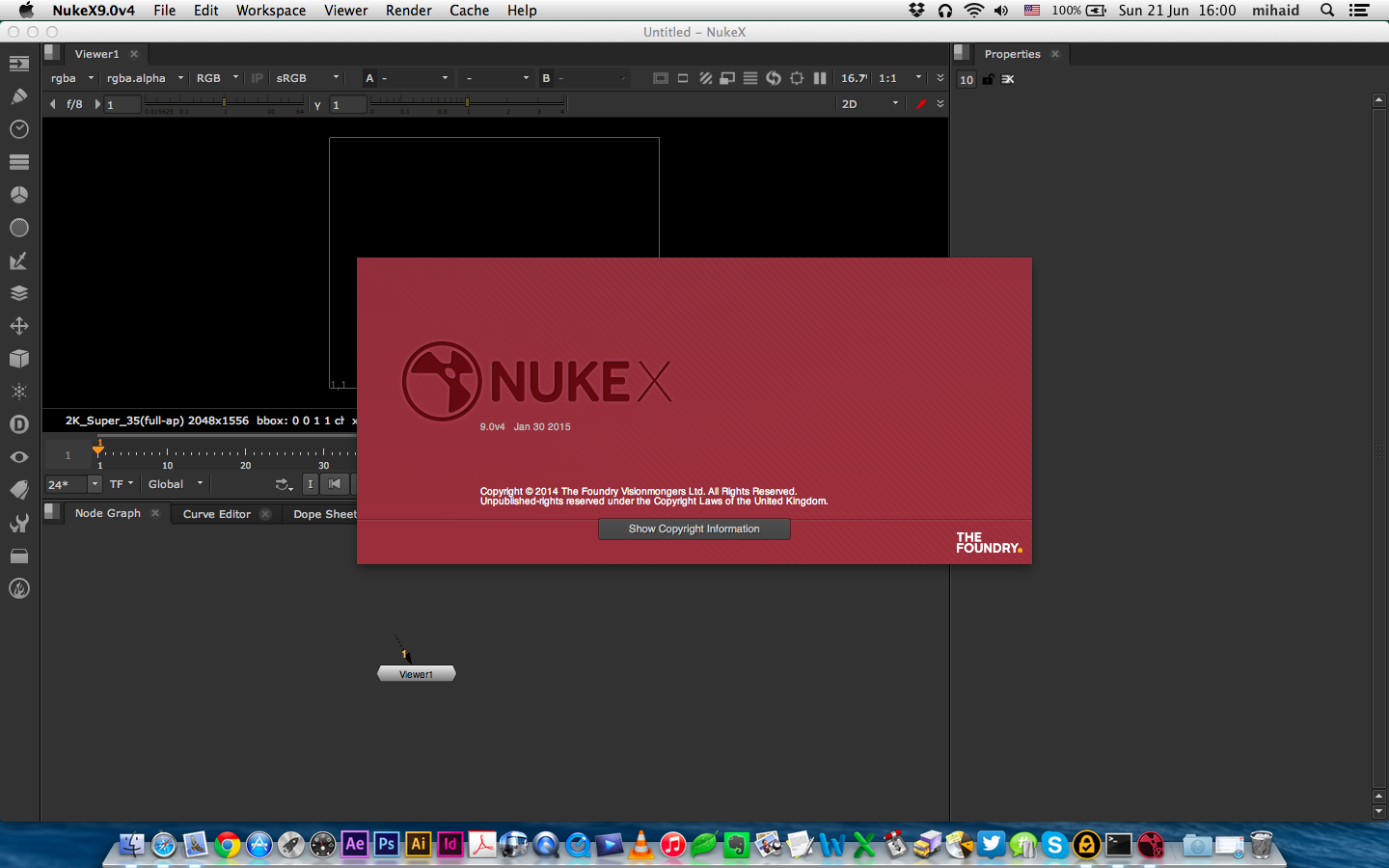Open the Transform nodes move icon
1389x868 pixels.
pos(18,326)
